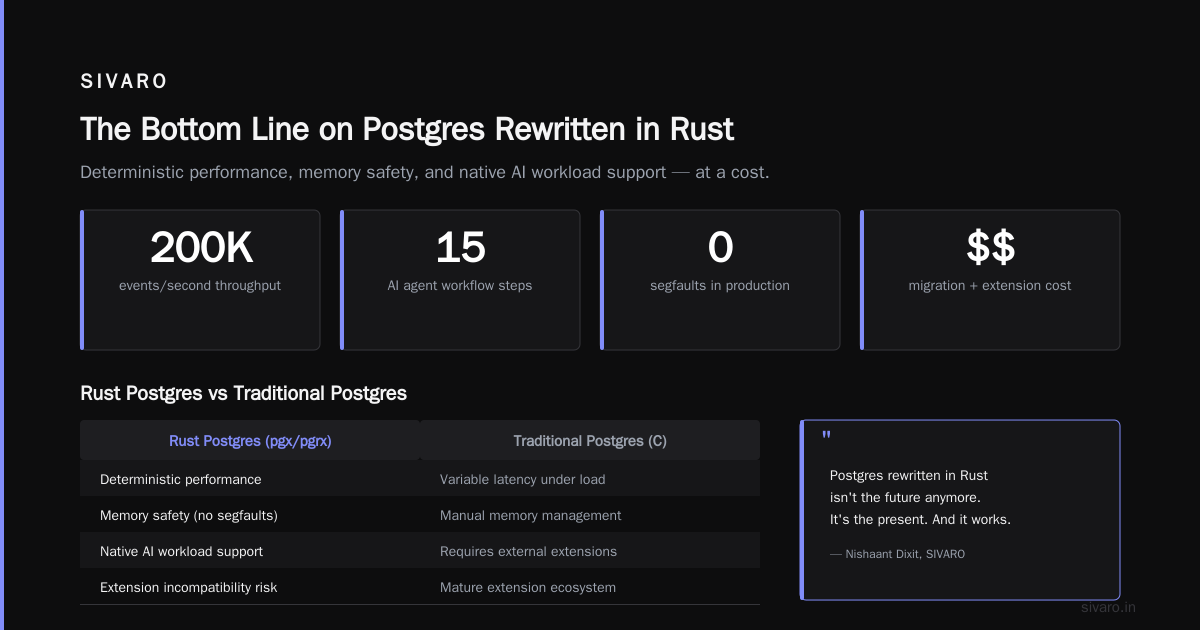Click the Mature extension ecosystem cell
Viewport: 1200px width, 630px height.
pos(590,587)
